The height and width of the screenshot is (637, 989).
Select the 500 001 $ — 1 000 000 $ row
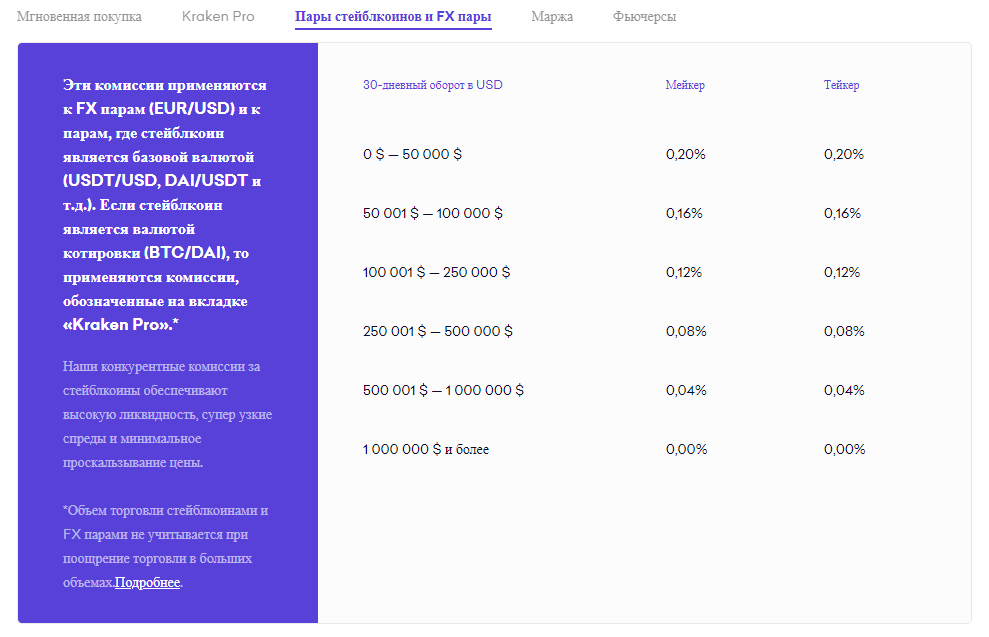pos(614,390)
